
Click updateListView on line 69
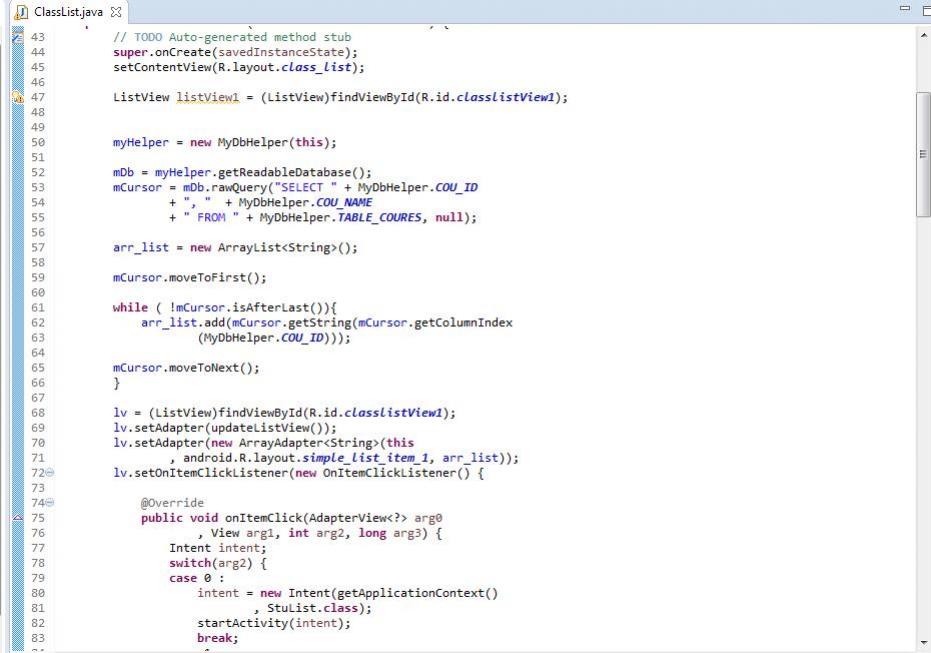point(260,428)
